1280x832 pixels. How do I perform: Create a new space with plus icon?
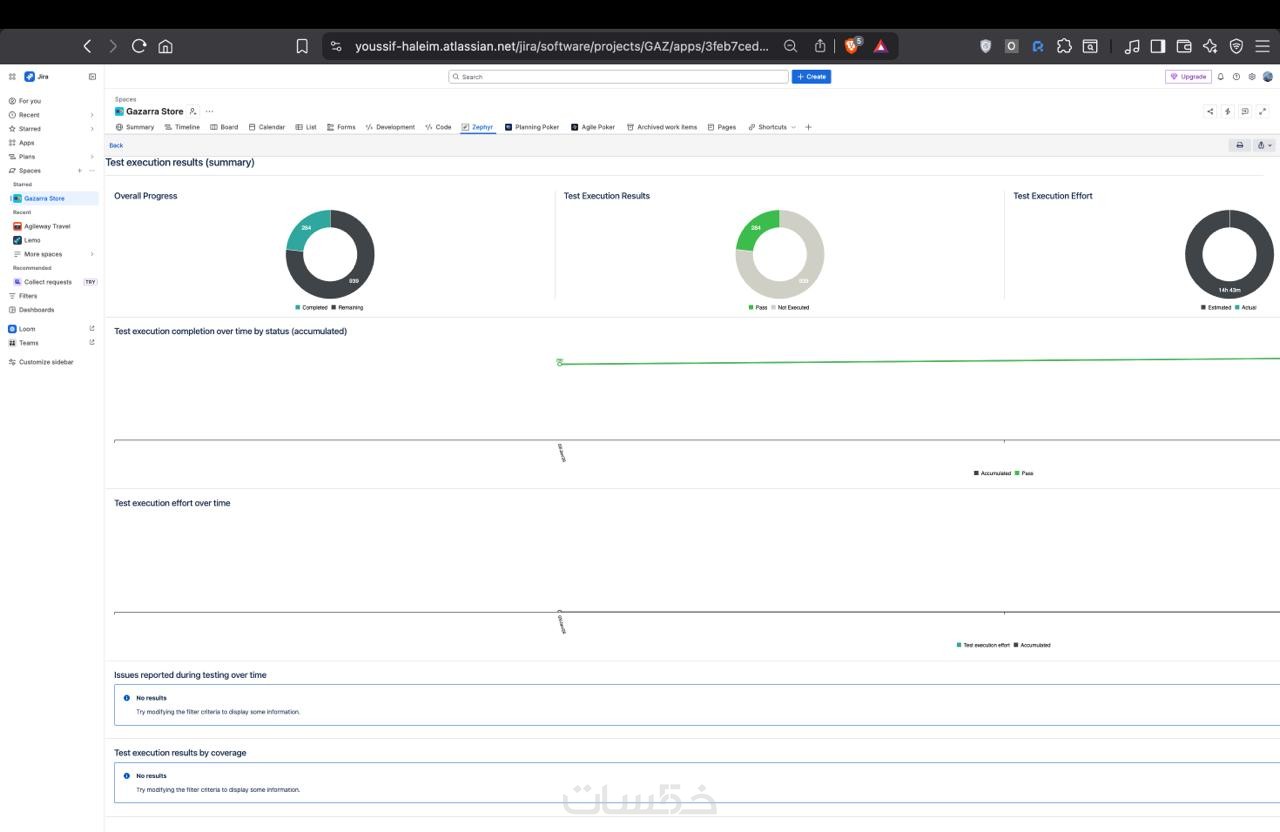tap(80, 170)
